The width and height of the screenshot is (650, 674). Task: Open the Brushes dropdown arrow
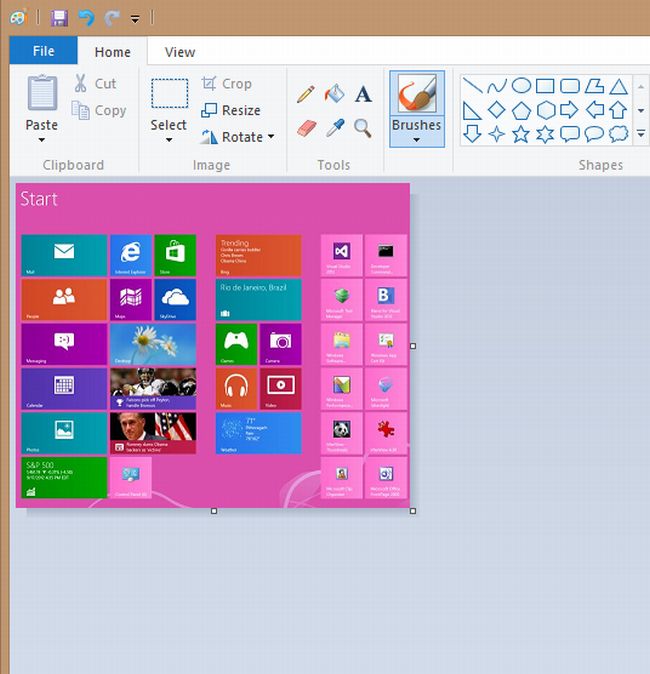(417, 140)
